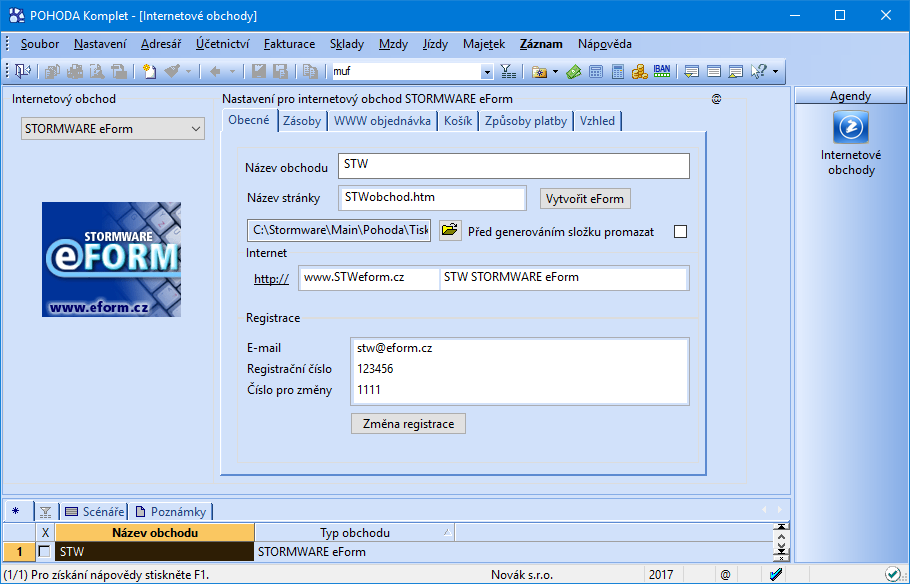Open the Soubor menu
Viewport: 910px width, 584px height.
[x=40, y=44]
